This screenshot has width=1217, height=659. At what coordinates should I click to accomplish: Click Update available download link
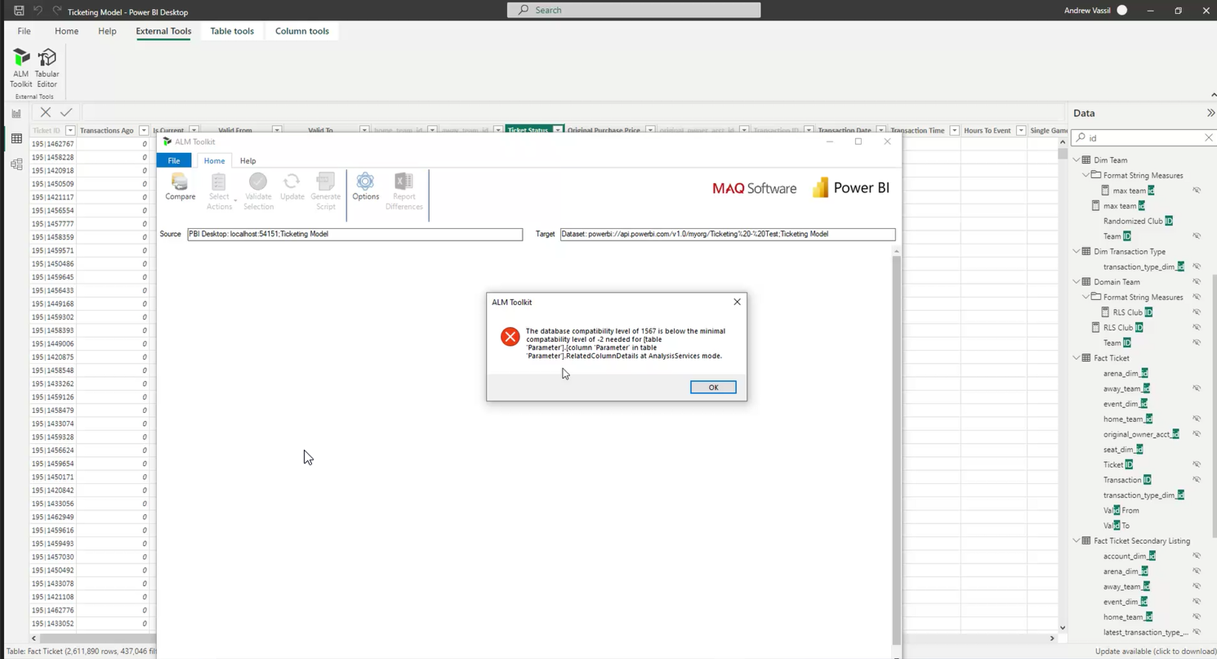pyautogui.click(x=1155, y=652)
